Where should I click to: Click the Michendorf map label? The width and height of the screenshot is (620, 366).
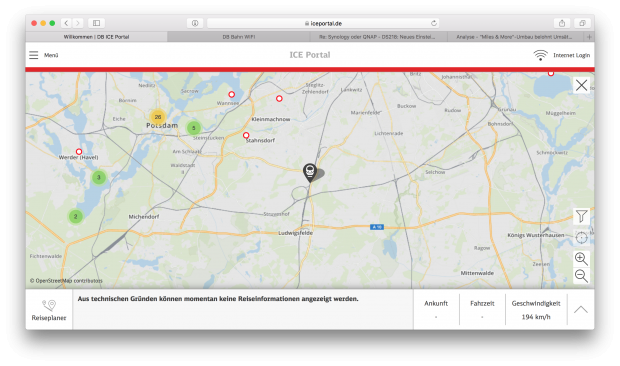pyautogui.click(x=144, y=217)
